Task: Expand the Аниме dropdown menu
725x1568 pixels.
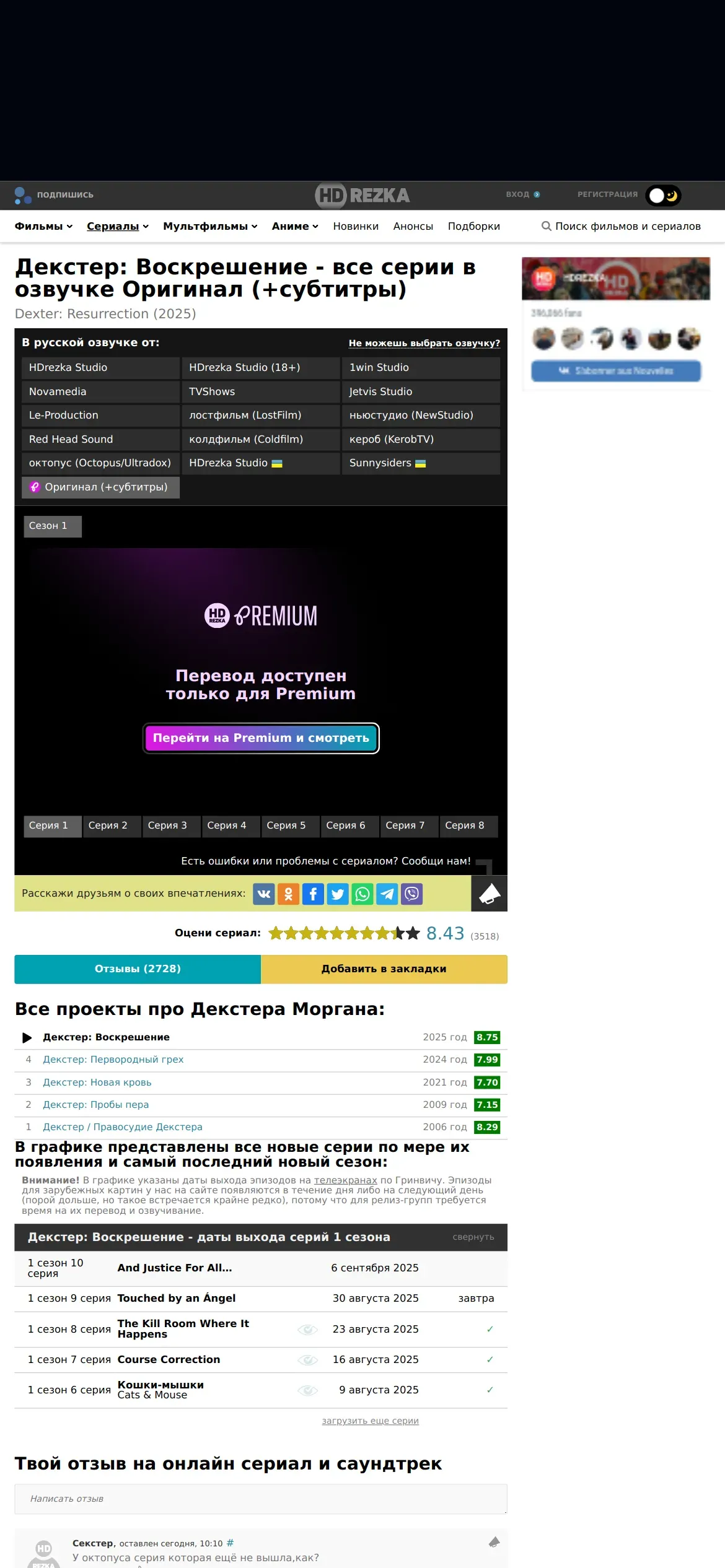Action: pos(295,227)
